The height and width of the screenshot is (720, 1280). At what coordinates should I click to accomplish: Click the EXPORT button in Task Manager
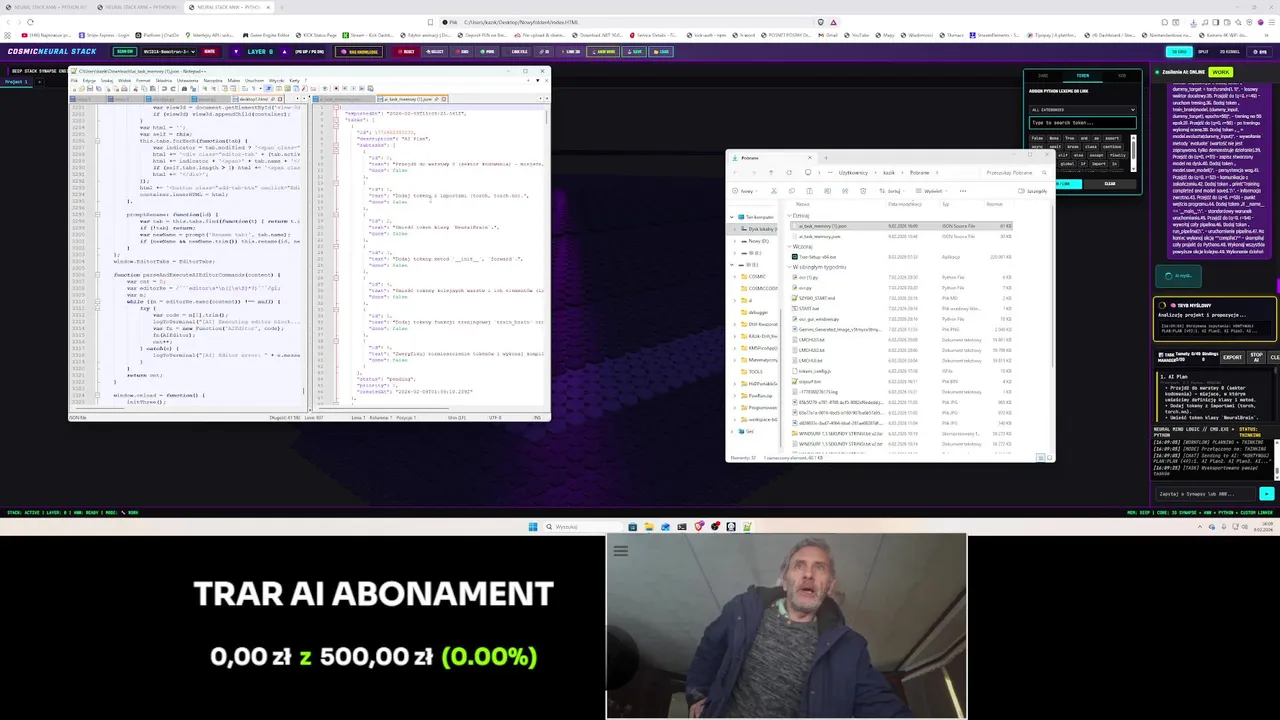point(1232,357)
